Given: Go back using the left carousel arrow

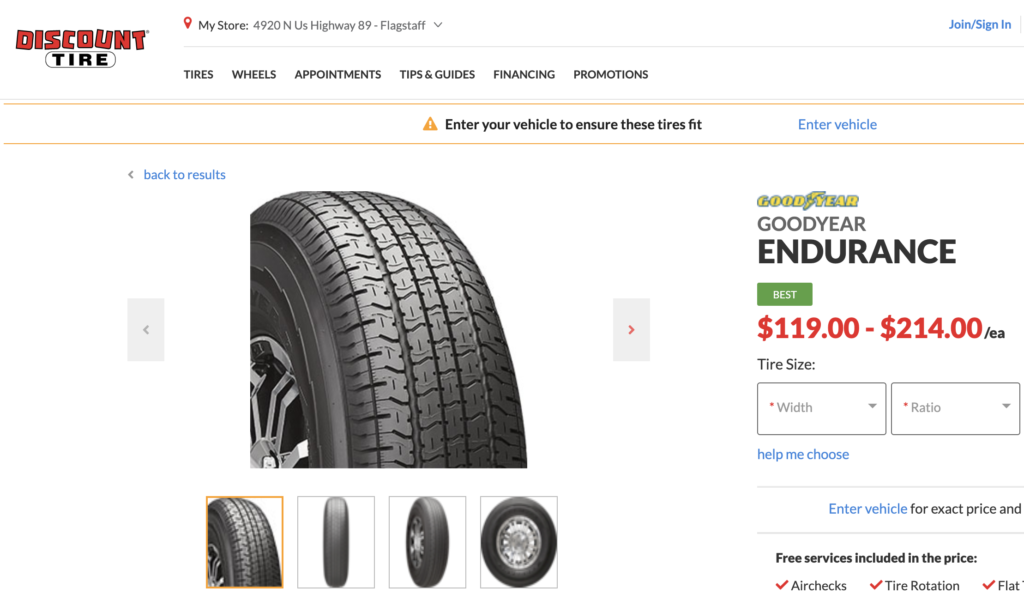Looking at the screenshot, I should [x=146, y=329].
